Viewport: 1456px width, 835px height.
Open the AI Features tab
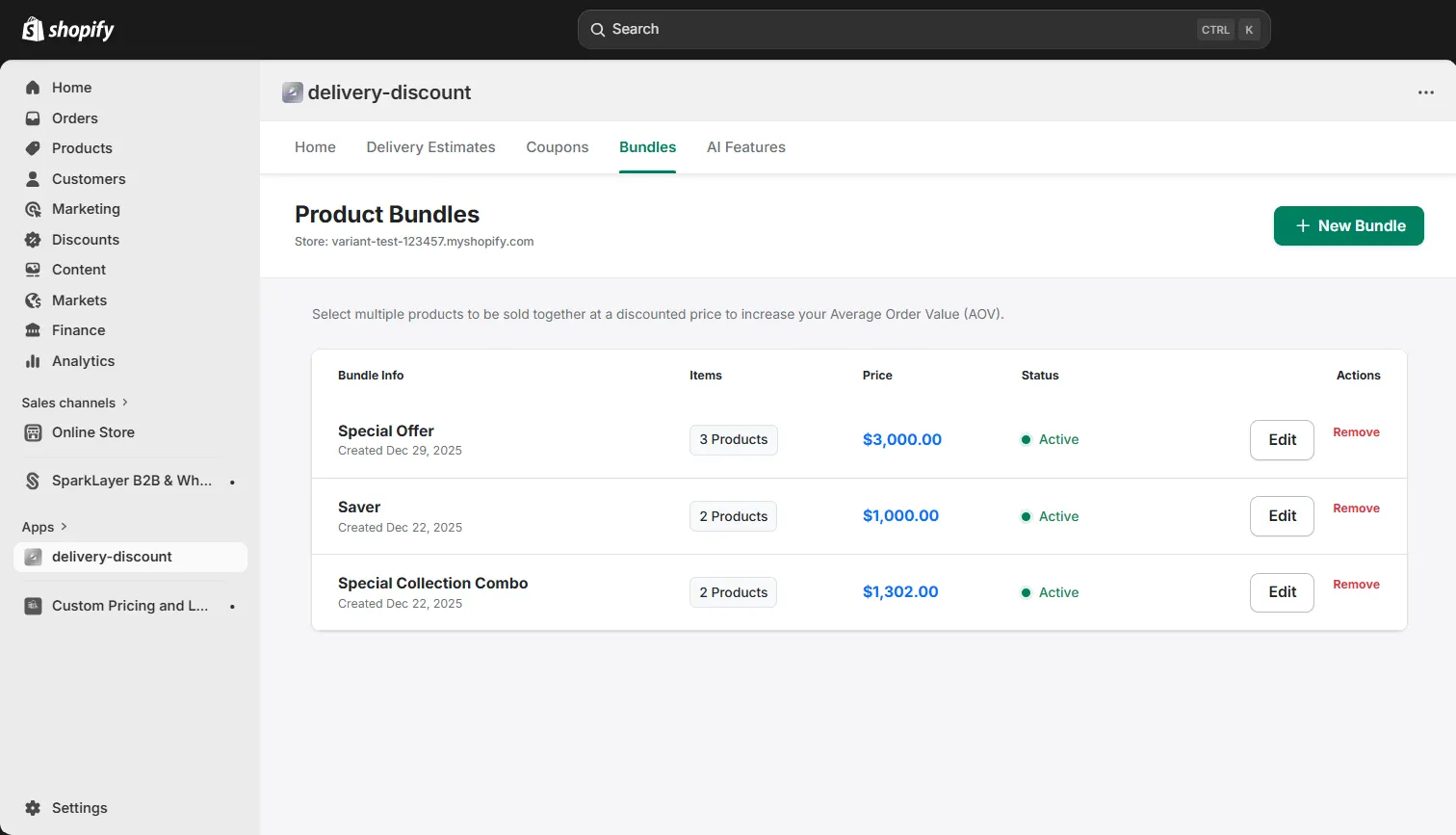[x=745, y=146]
